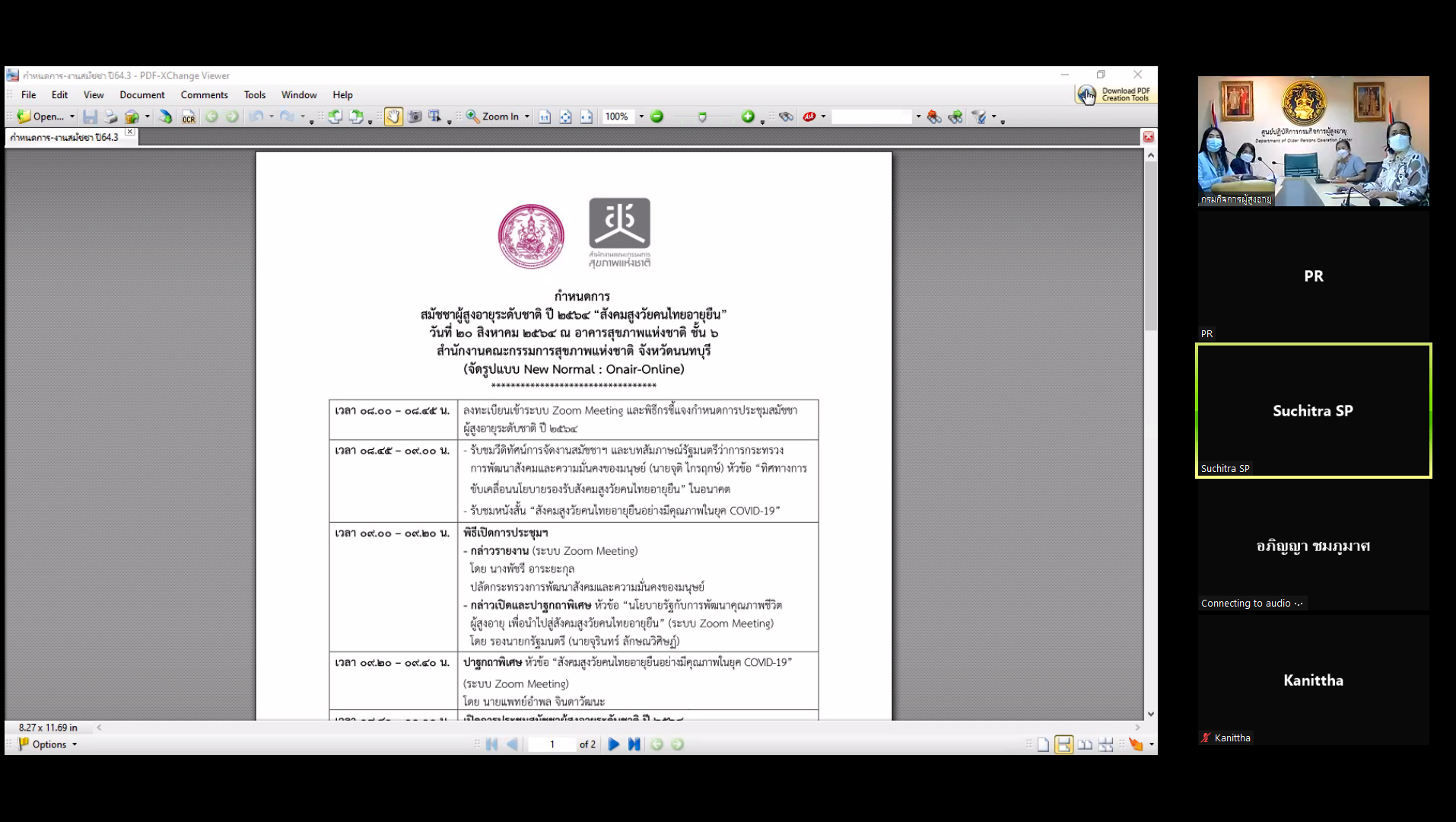Go to next page arrow
Image resolution: width=1456 pixels, height=822 pixels.
[613, 744]
